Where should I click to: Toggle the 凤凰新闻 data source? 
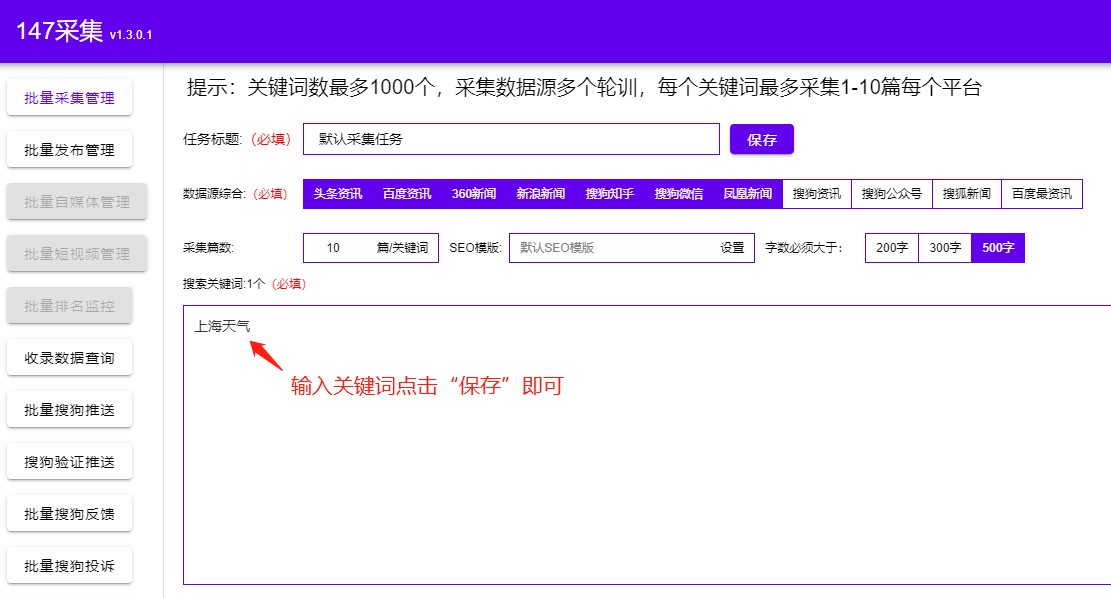748,193
